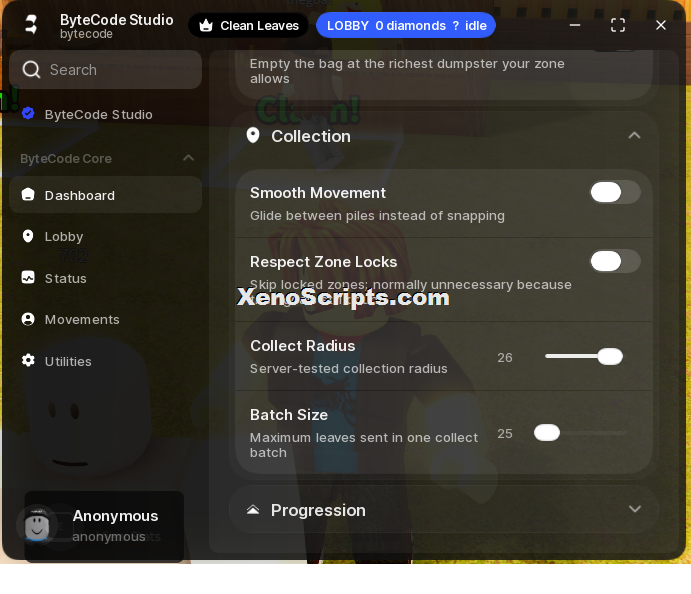The width and height of the screenshot is (691, 594).
Task: Click the verified badge next to ByteCode Studio
Action: pos(28,114)
